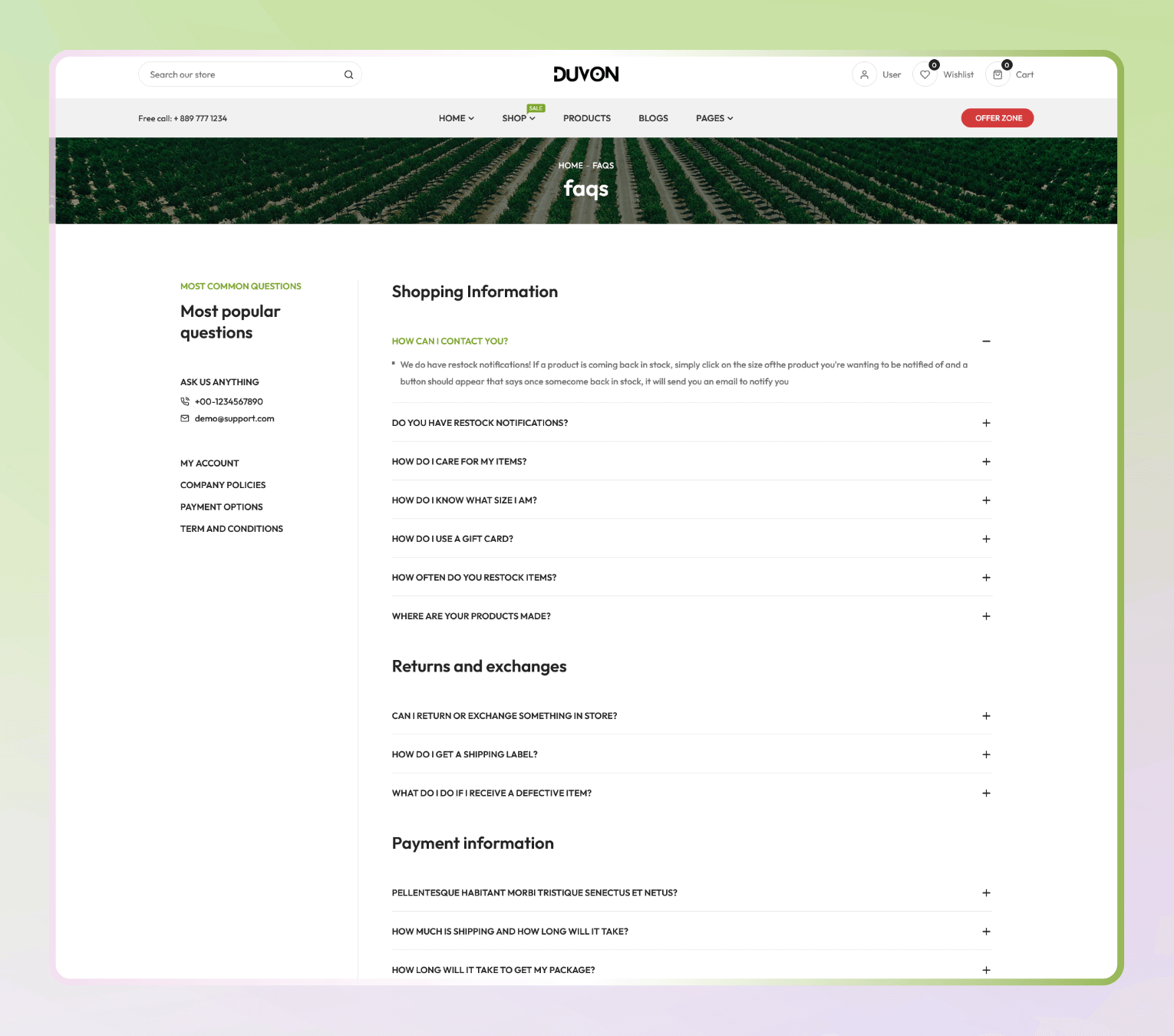1174x1036 pixels.
Task: Open TERM AND CONDITIONS sidebar link
Action: pos(232,529)
